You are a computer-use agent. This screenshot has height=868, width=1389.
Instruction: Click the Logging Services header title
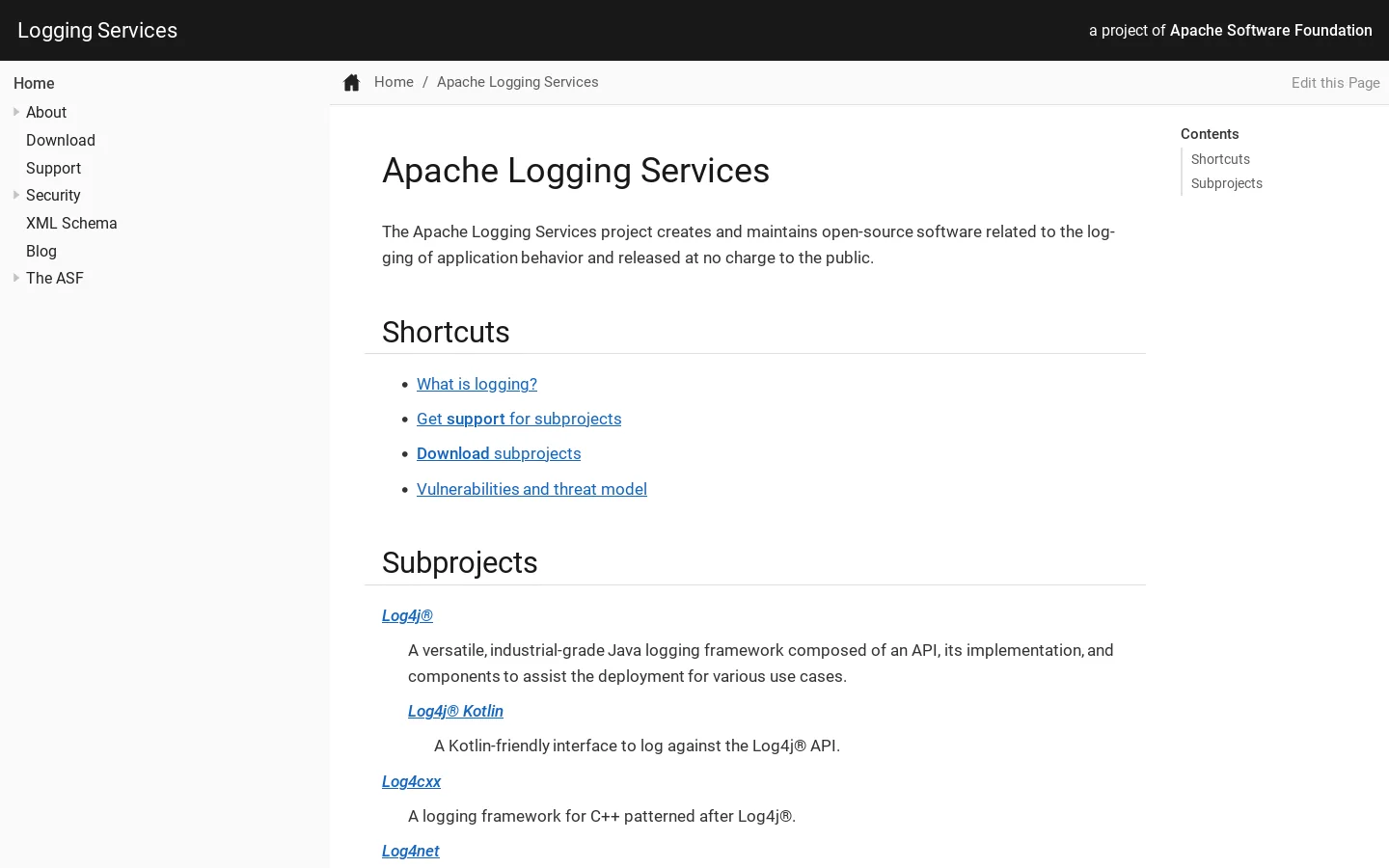pyautogui.click(x=97, y=30)
